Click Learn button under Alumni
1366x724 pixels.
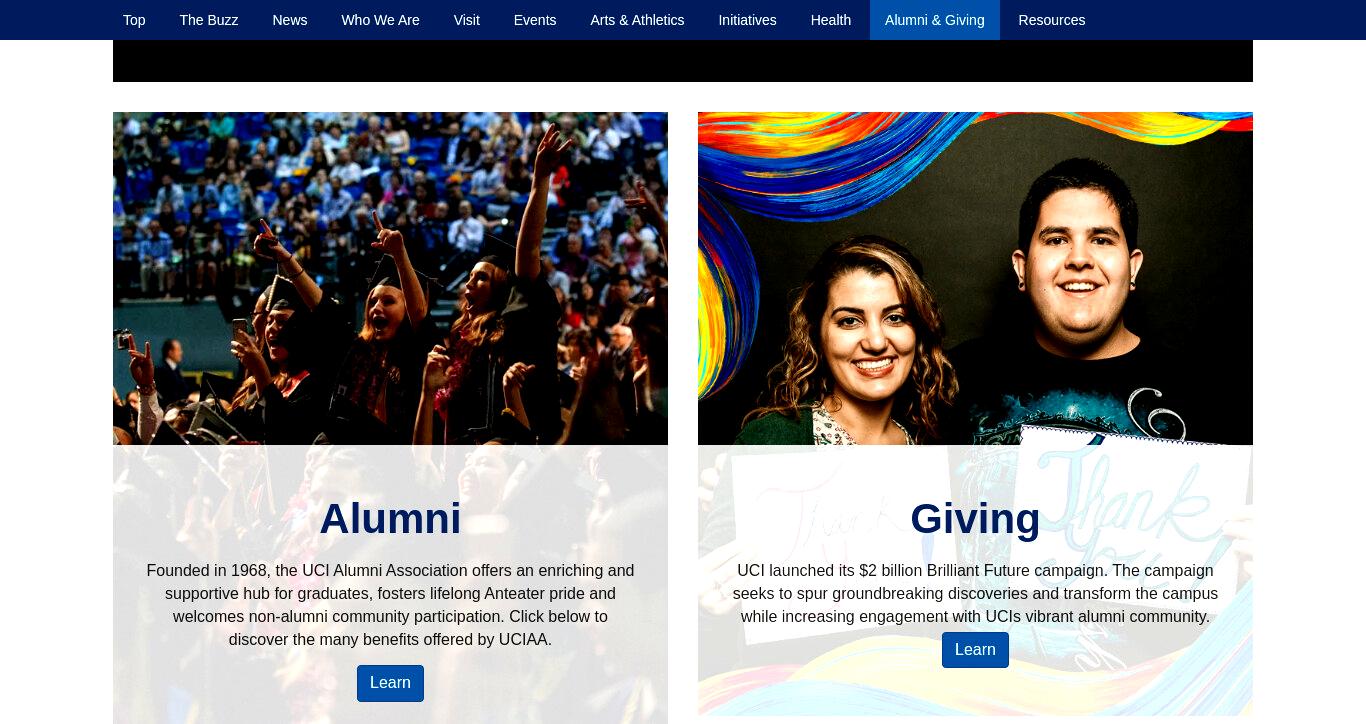[390, 683]
